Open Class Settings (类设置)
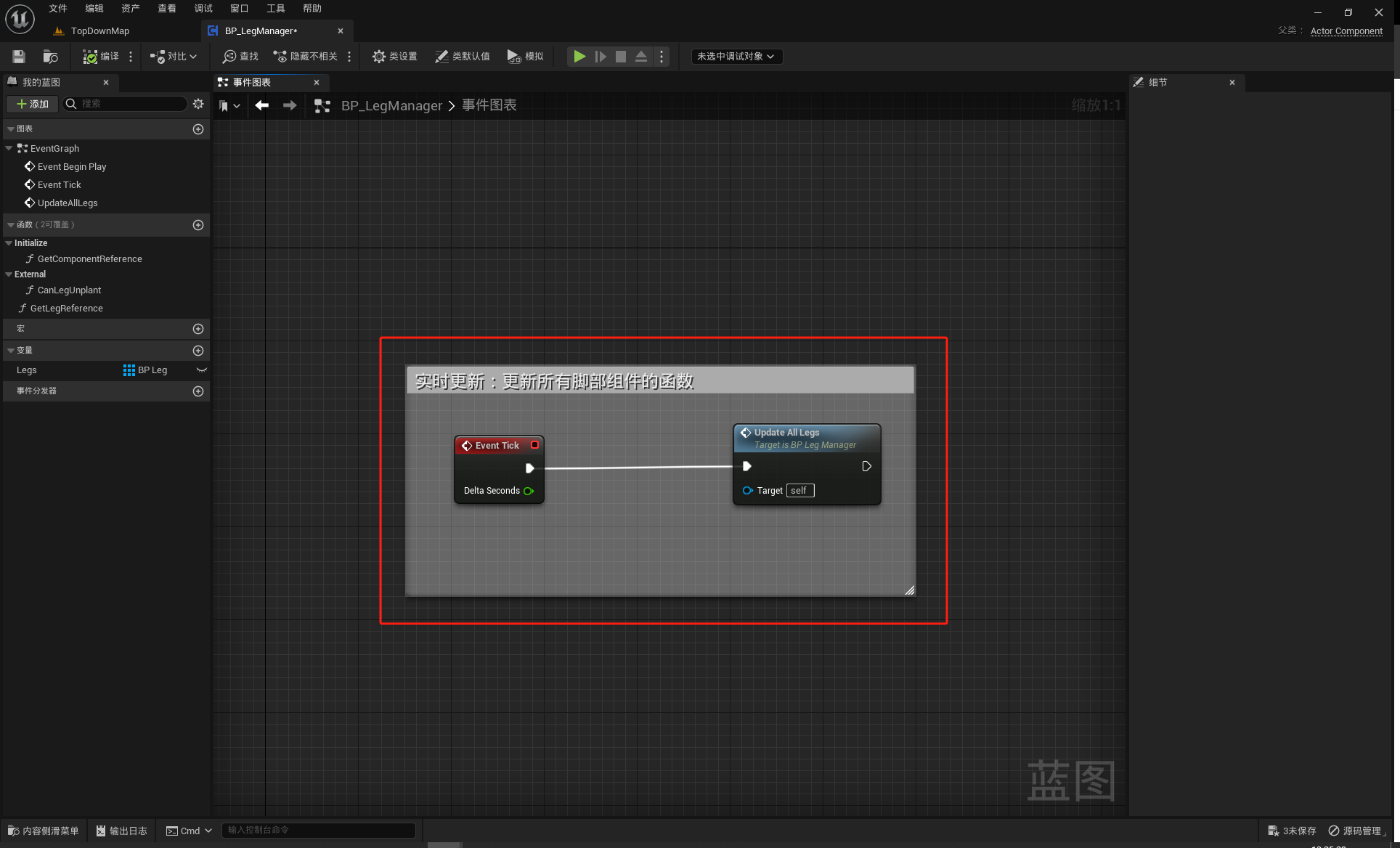The height and width of the screenshot is (848, 1400). coord(394,56)
